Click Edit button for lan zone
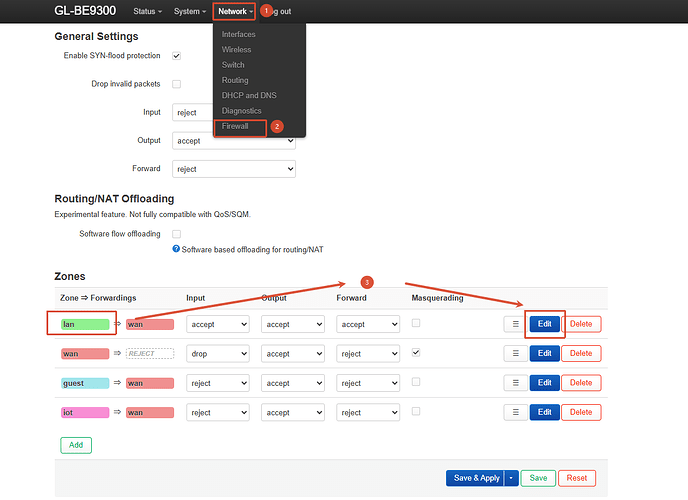 pyautogui.click(x=545, y=324)
